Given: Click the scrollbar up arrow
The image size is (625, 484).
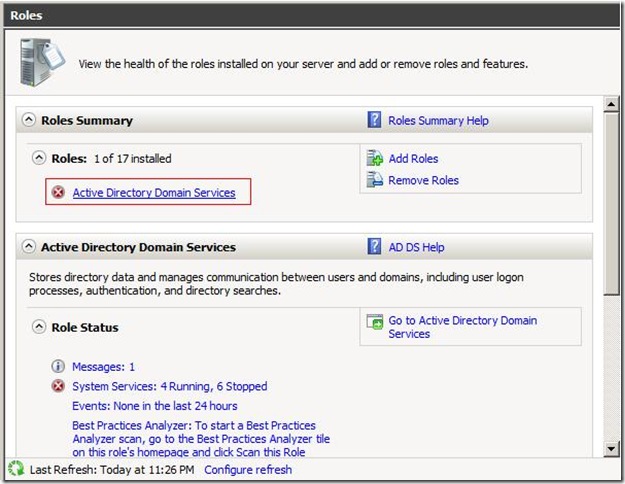Looking at the screenshot, I should pyautogui.click(x=611, y=104).
